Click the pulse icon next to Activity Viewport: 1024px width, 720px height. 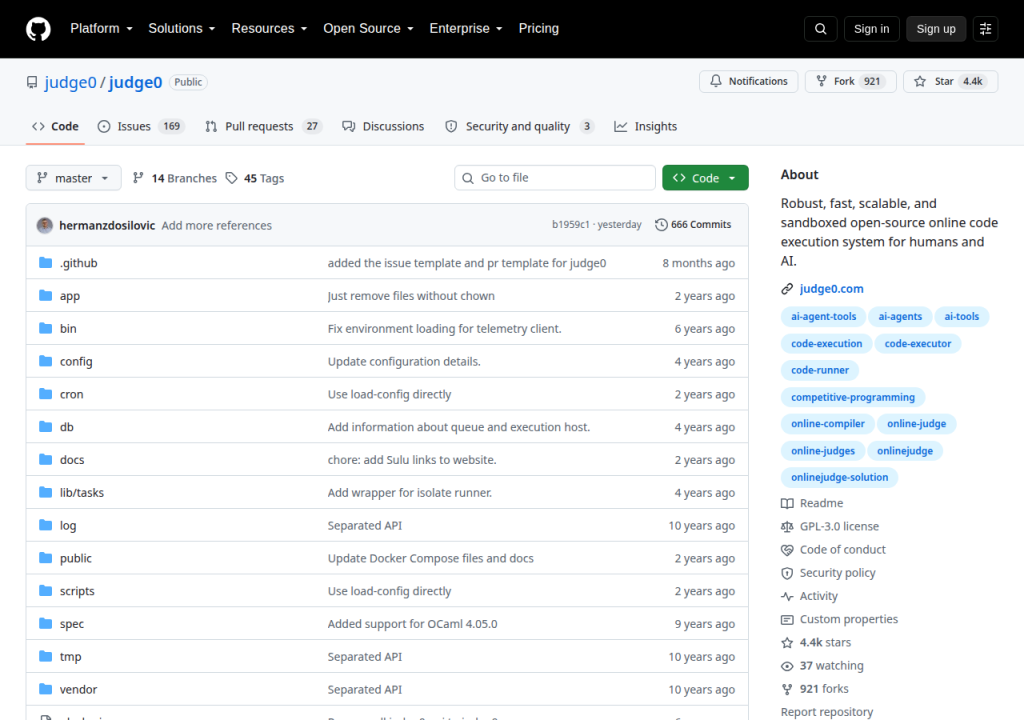[x=787, y=597]
